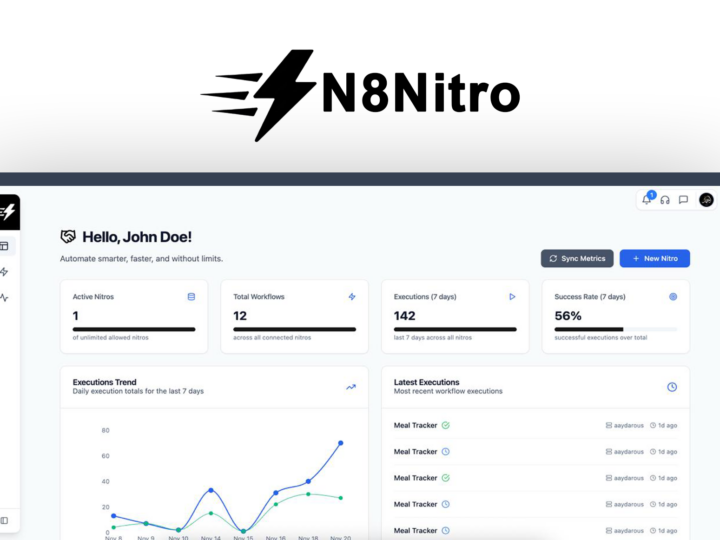The height and width of the screenshot is (540, 720).
Task: Open the dashboard layout sidebar icon
Action: point(4,246)
